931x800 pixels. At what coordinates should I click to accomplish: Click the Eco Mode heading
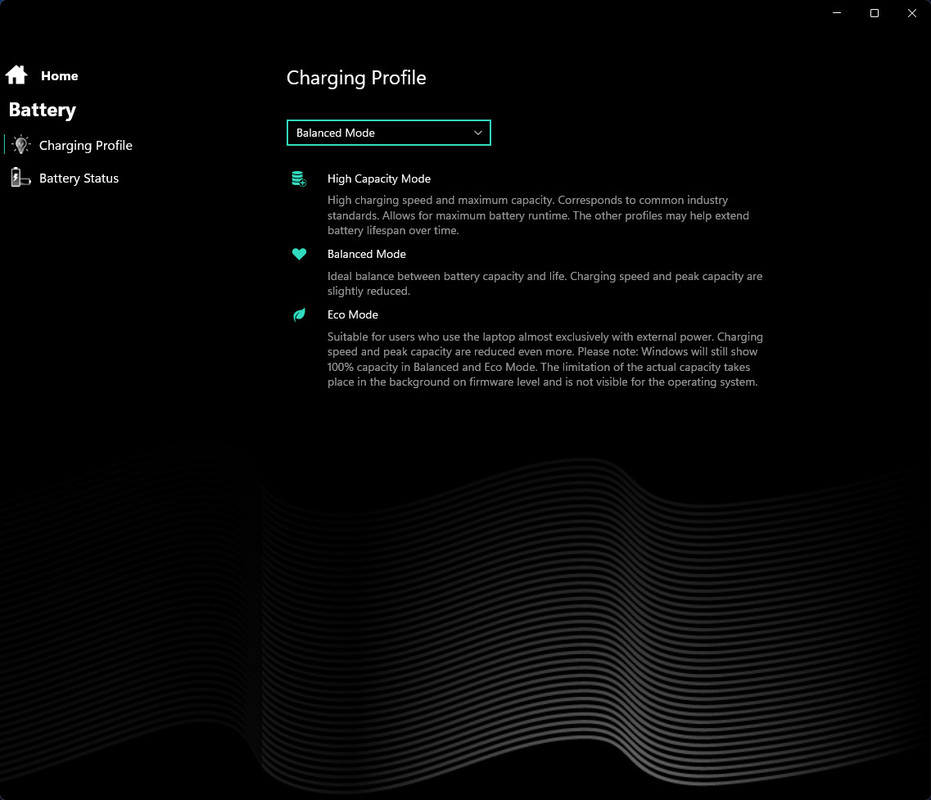pyautogui.click(x=353, y=315)
